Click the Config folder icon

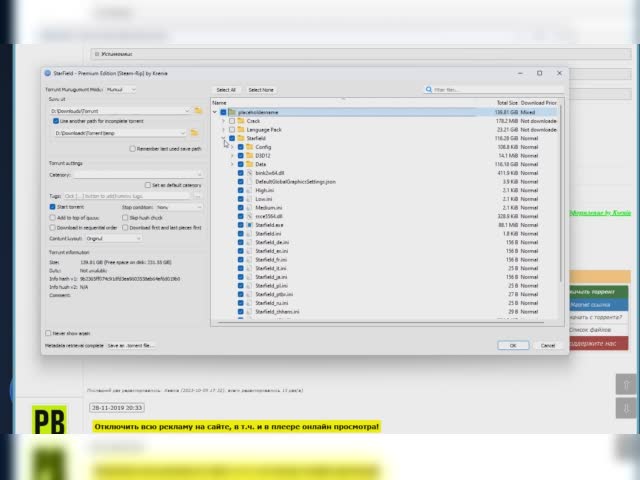pyautogui.click(x=249, y=147)
